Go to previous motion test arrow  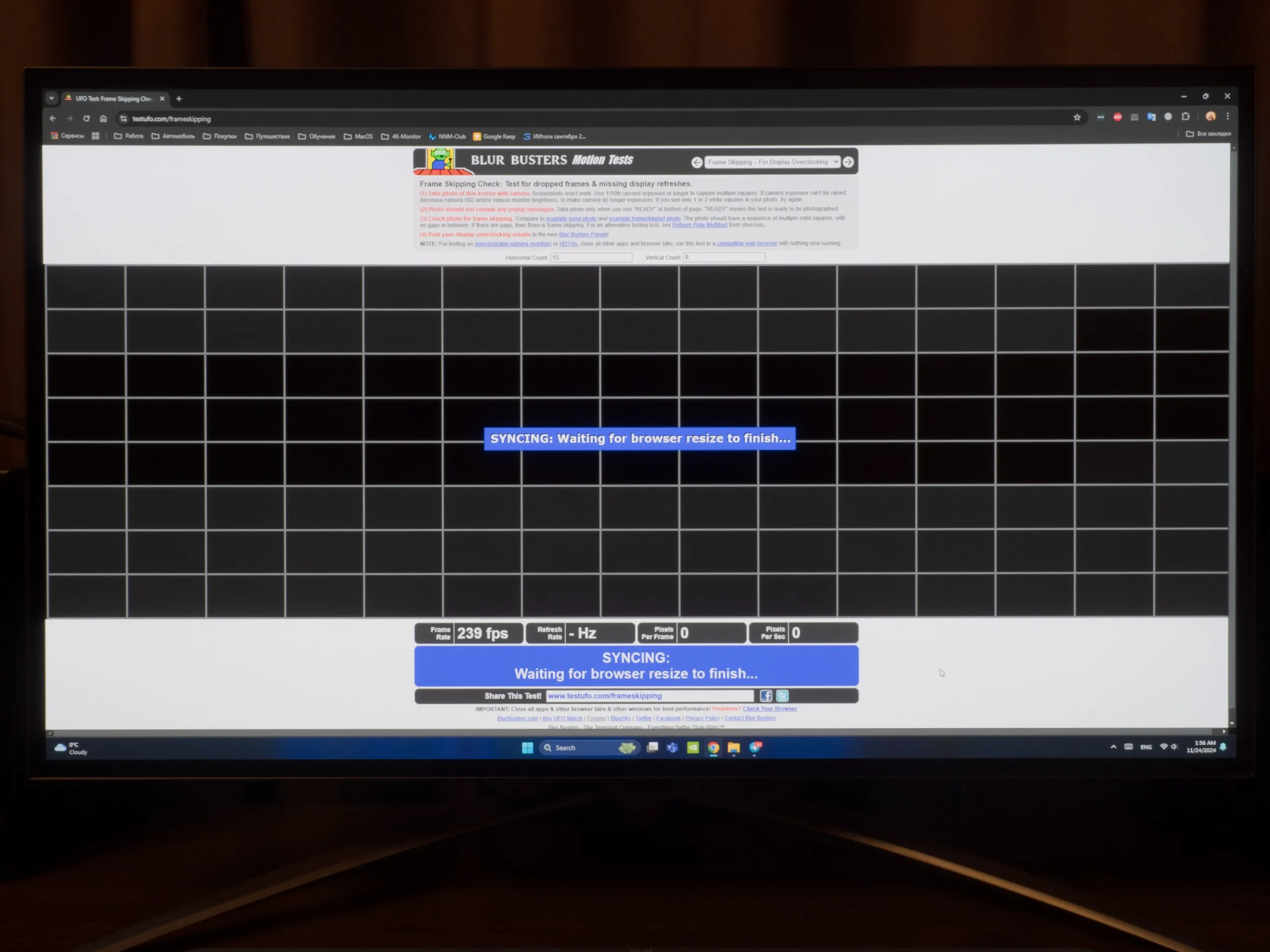click(x=696, y=162)
